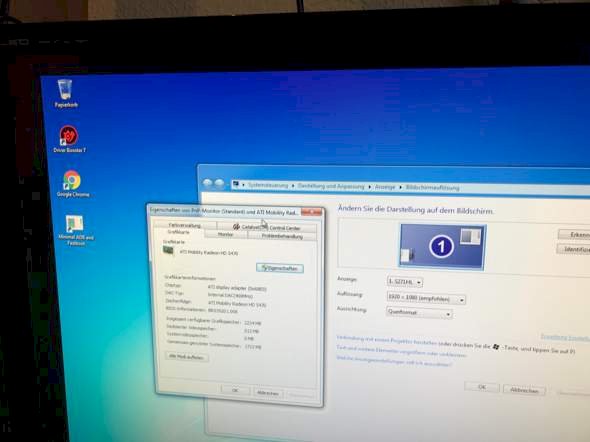Click Bildschirmauflösung in the breadcrumb
Viewport: 590px width, 442px height.
tap(432, 187)
